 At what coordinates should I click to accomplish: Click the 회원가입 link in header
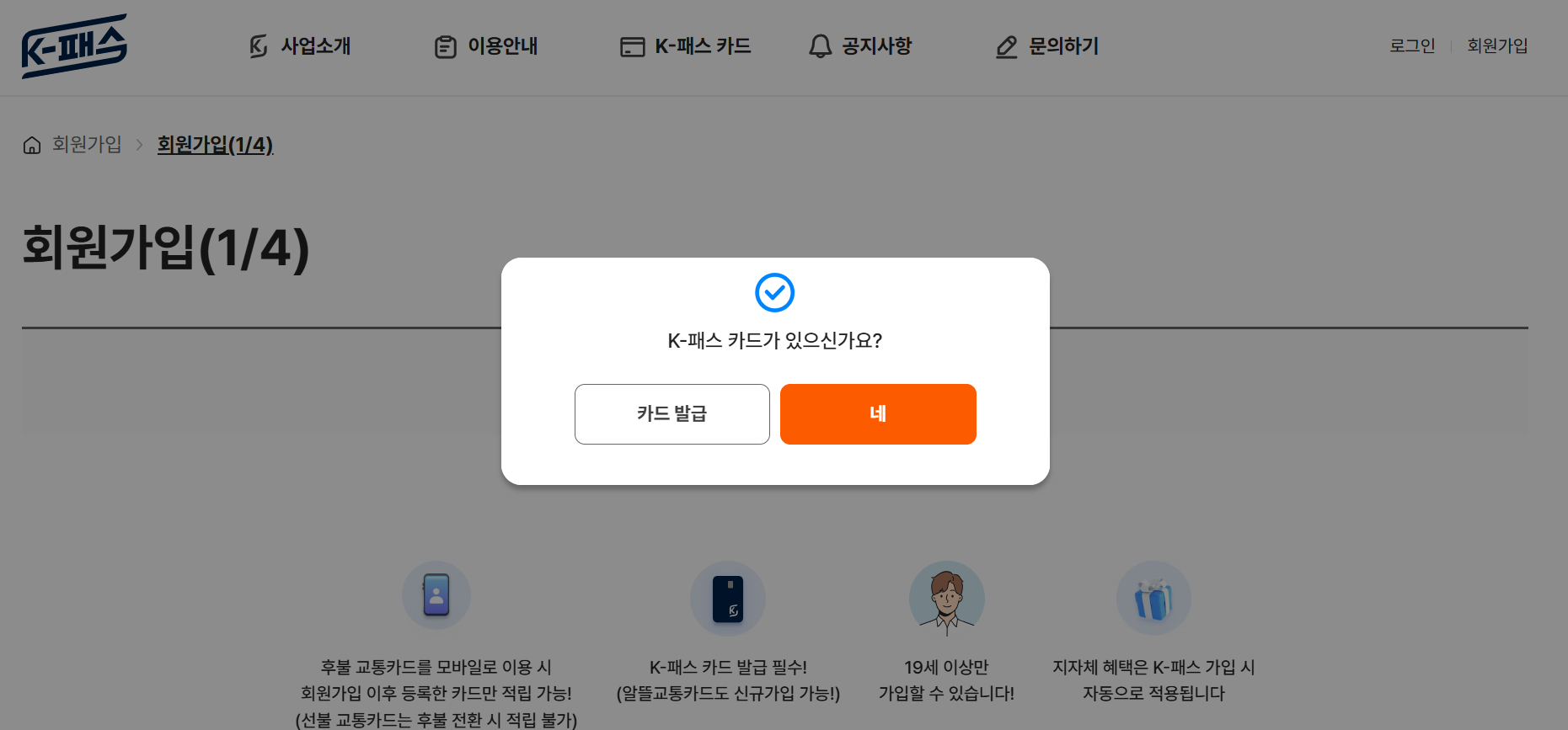tap(1497, 45)
